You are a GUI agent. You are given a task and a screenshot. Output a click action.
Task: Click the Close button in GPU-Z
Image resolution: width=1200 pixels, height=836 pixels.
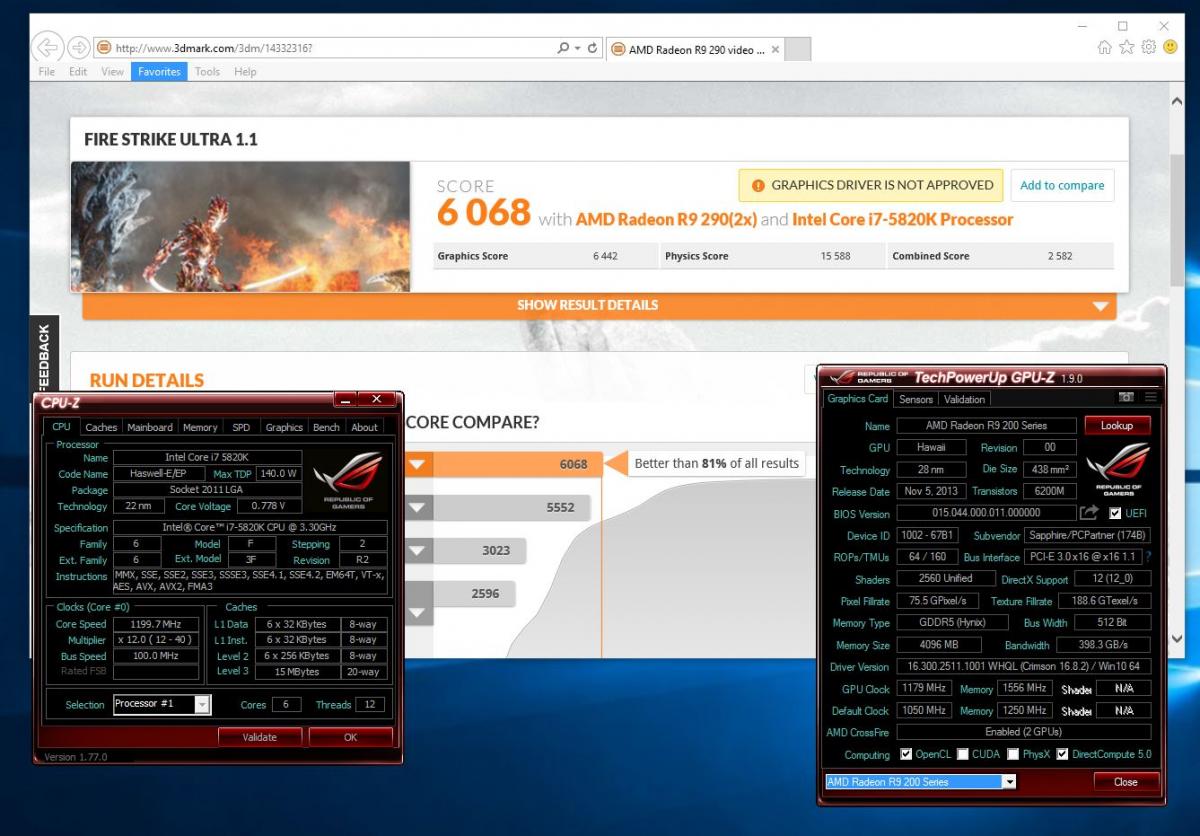[x=1125, y=782]
